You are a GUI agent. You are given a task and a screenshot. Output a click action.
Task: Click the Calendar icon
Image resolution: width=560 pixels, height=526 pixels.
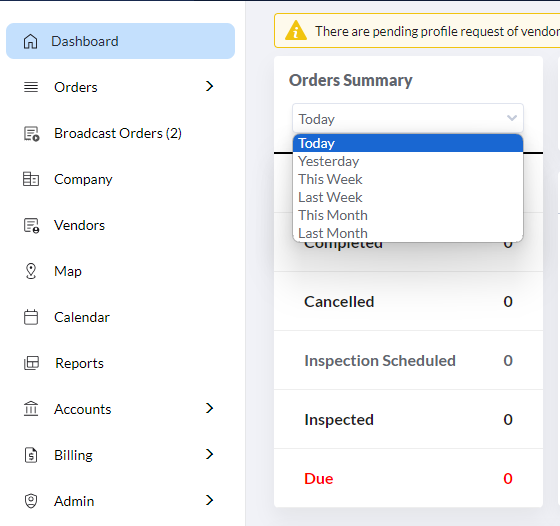pos(31,317)
